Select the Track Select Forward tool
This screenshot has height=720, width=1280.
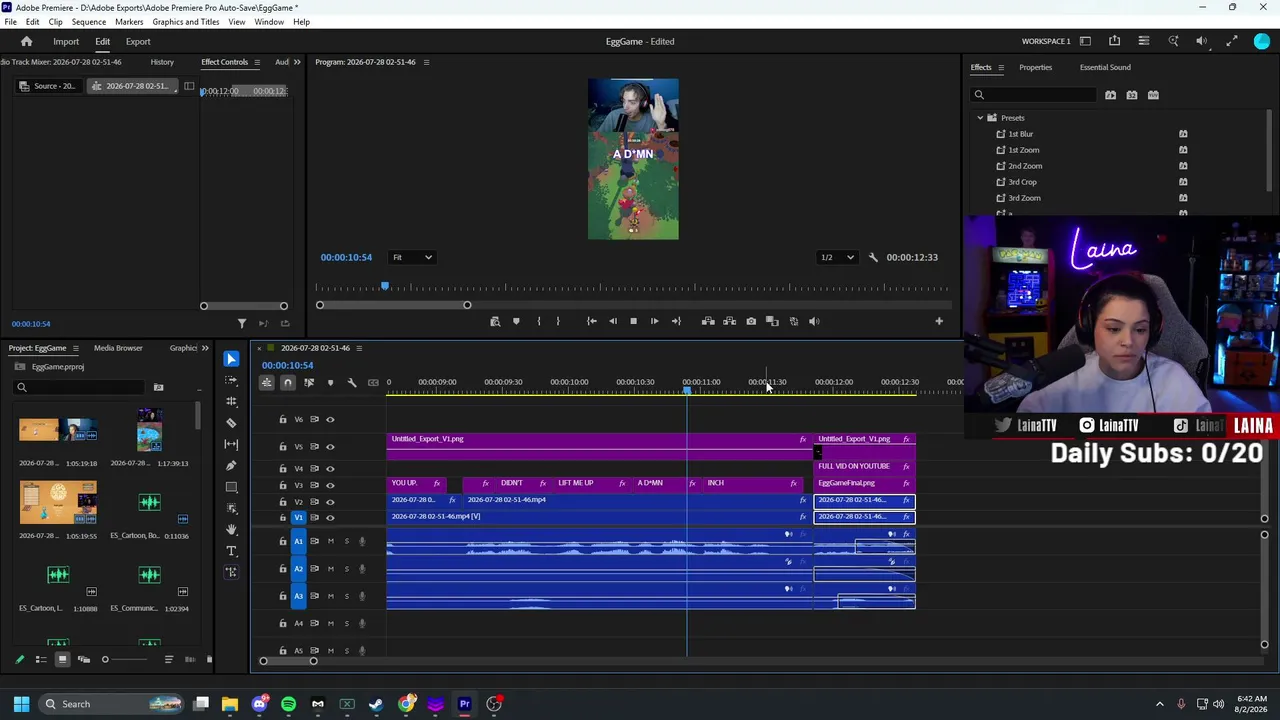tap(231, 380)
